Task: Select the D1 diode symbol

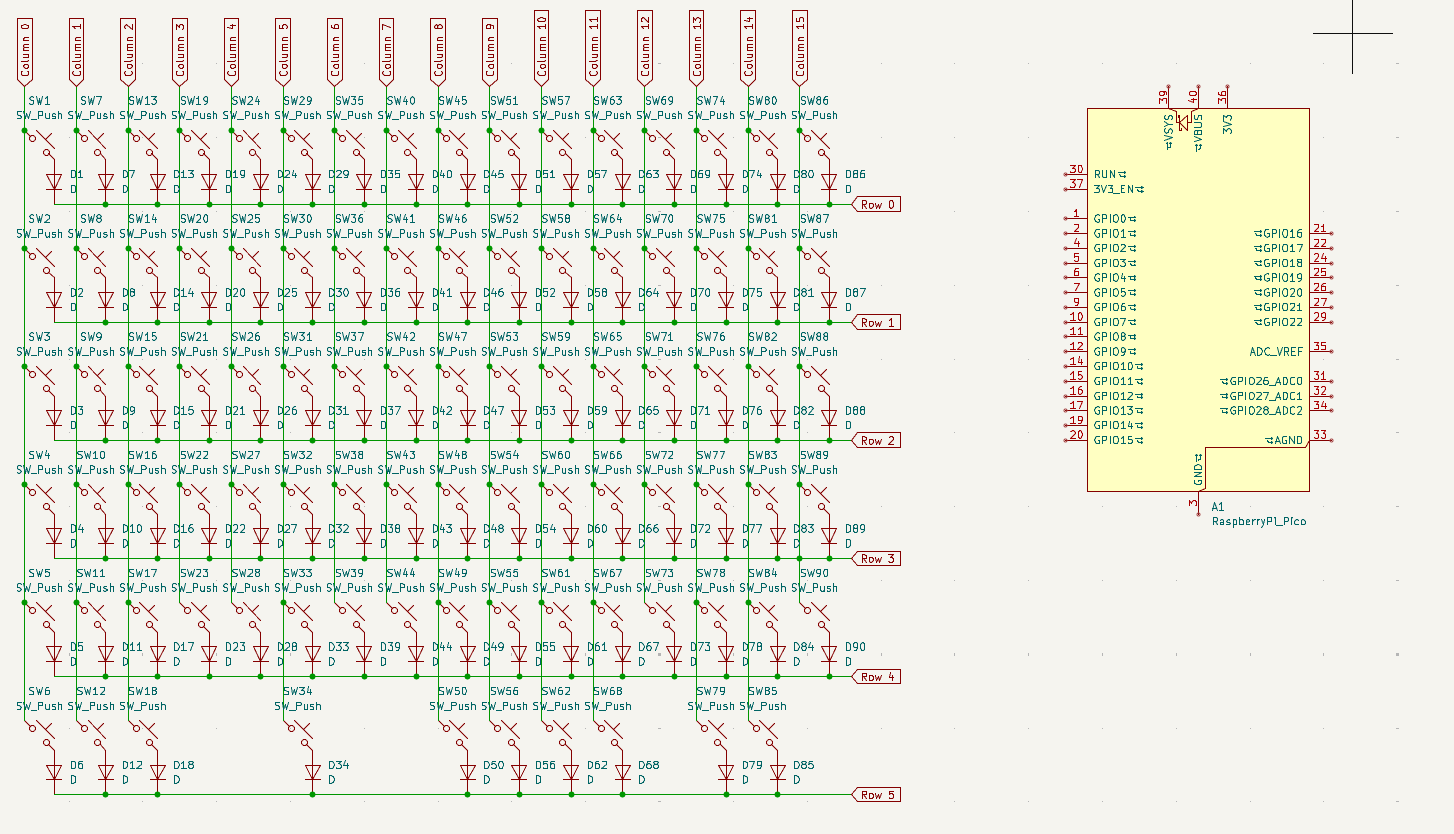Action: [x=54, y=182]
